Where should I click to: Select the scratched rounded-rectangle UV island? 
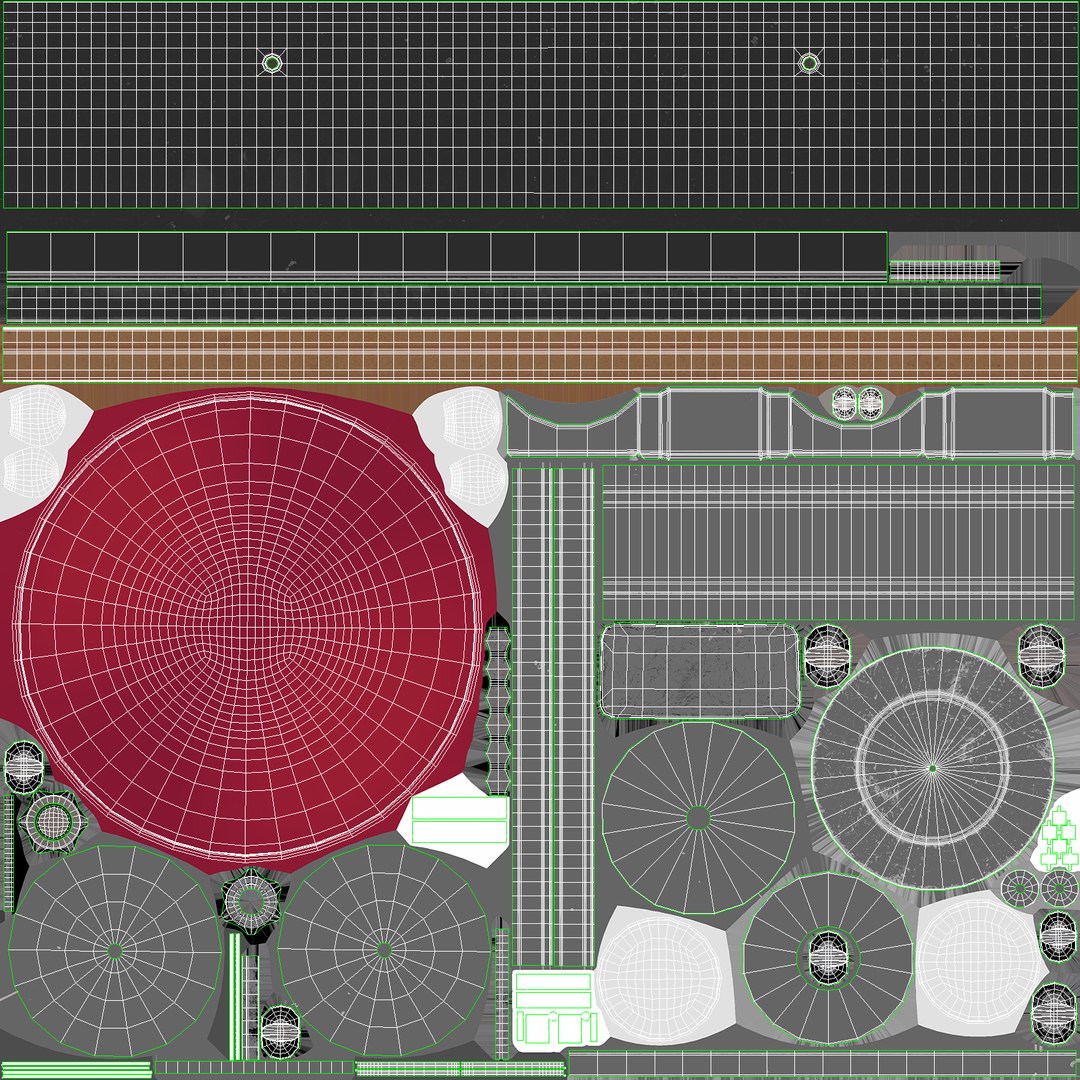pos(700,671)
